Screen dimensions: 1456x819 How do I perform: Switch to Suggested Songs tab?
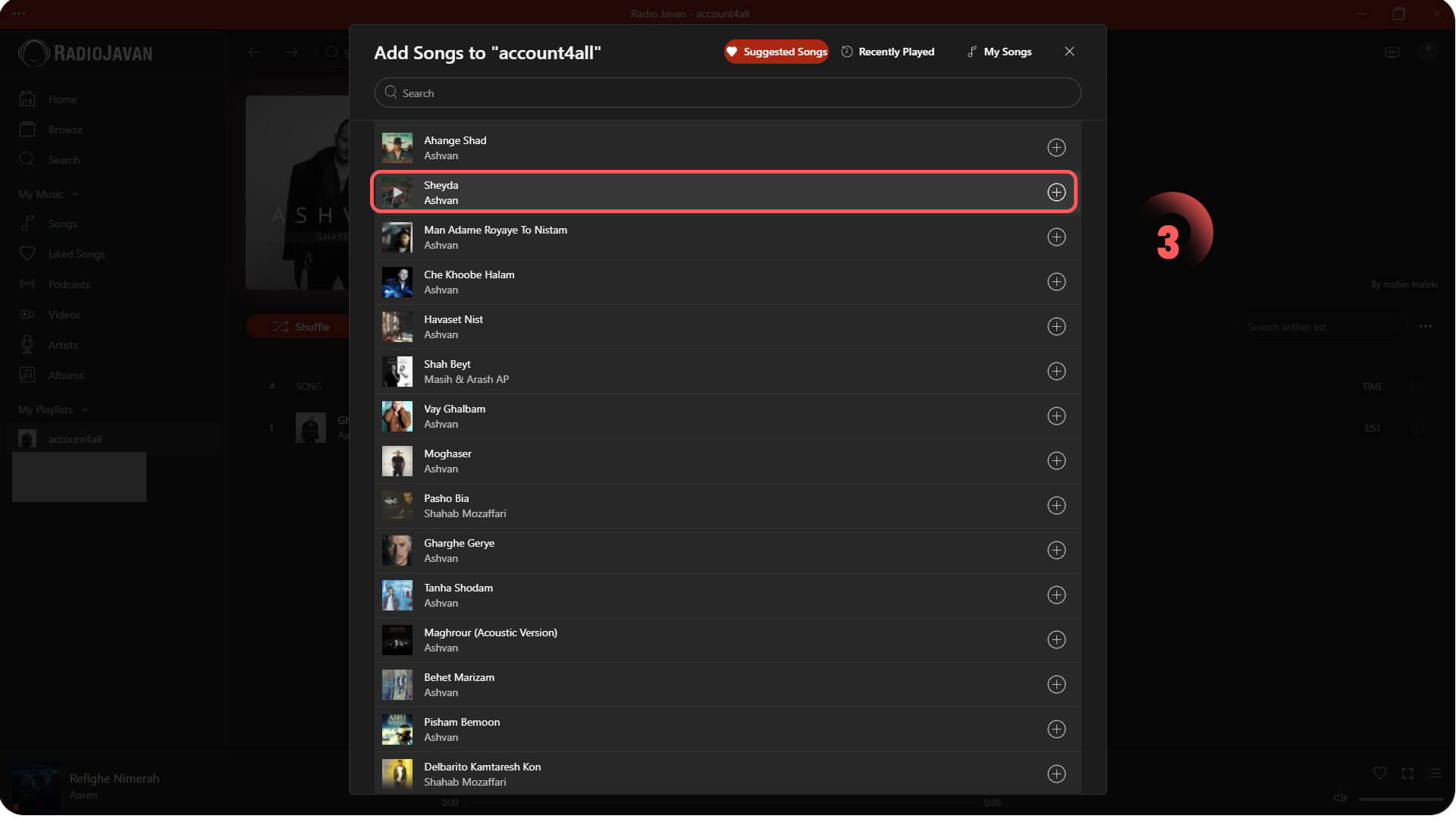point(776,52)
